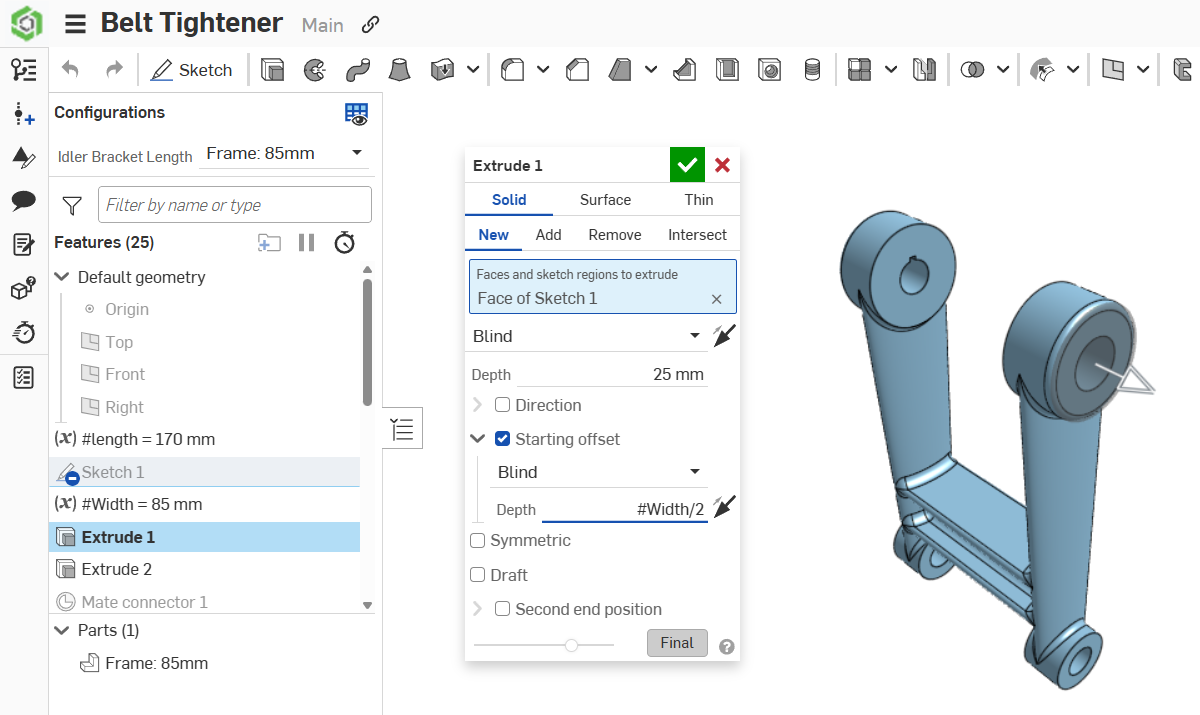Screen dimensions: 1200x715
Task: Select the Boolean tool
Action: pos(972,70)
